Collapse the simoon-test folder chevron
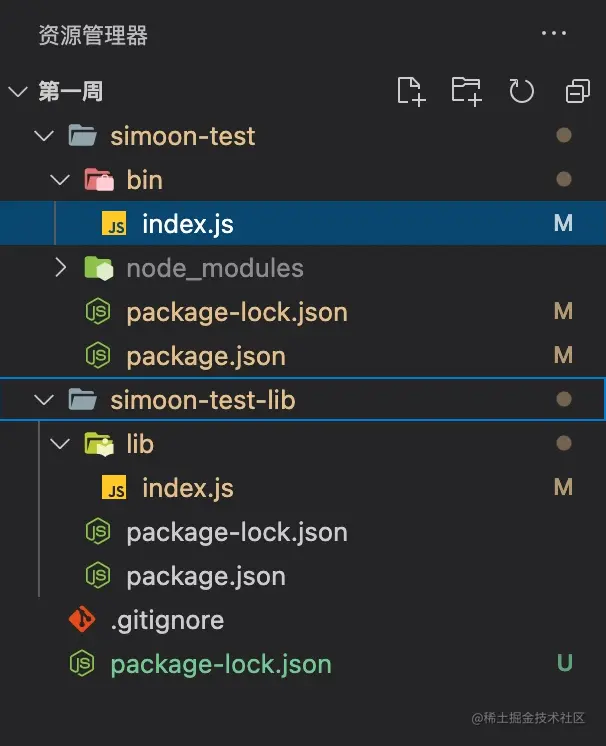Screen dimensions: 606x746 (x=43, y=136)
